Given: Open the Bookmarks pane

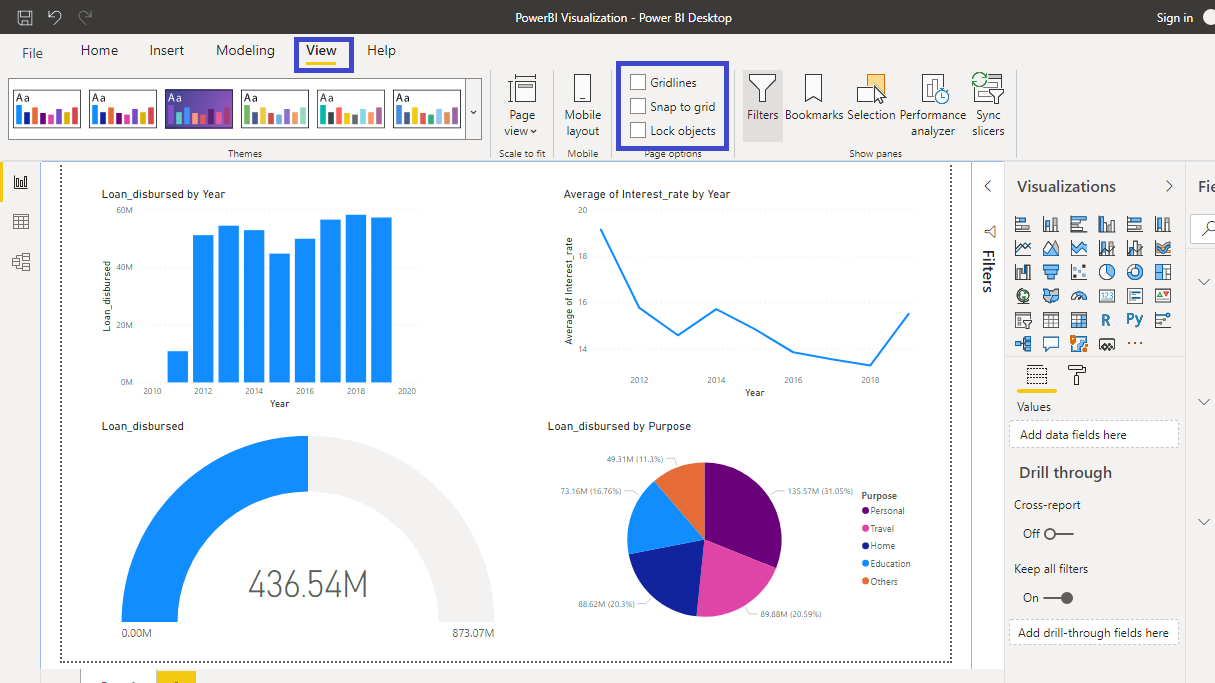Looking at the screenshot, I should coord(813,99).
